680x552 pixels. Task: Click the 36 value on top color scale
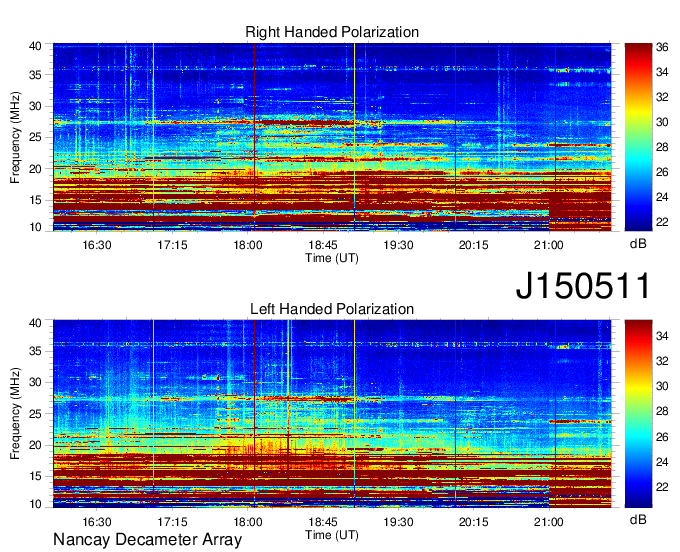pyautogui.click(x=662, y=47)
